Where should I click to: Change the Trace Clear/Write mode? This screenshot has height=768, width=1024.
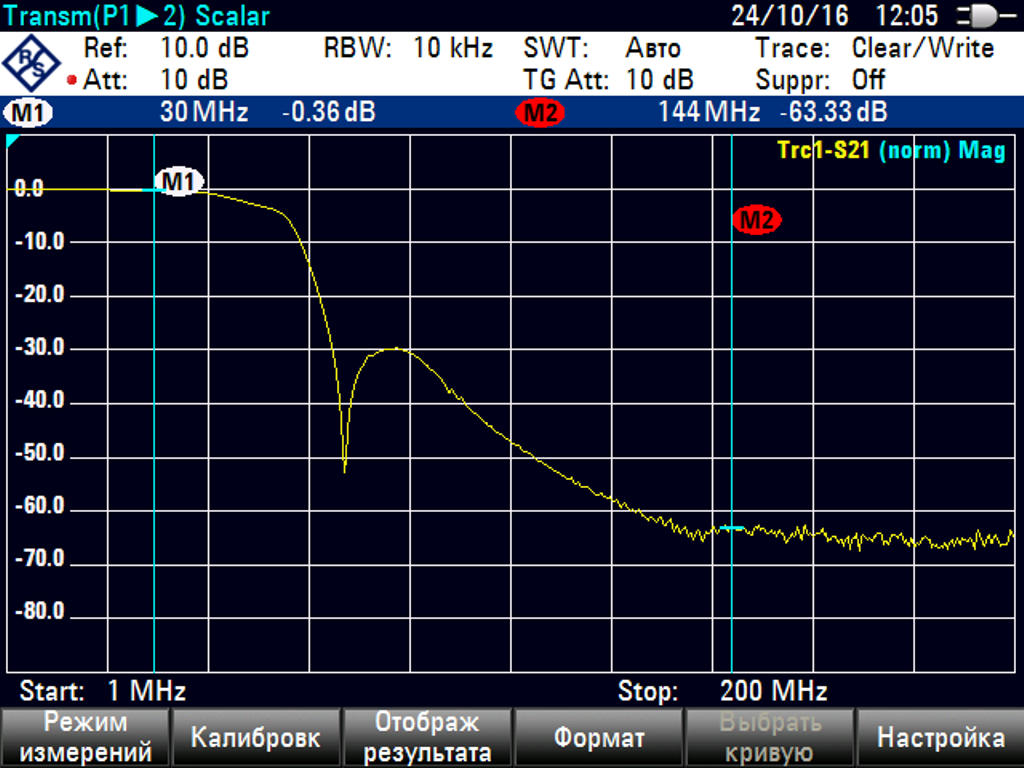pos(922,48)
